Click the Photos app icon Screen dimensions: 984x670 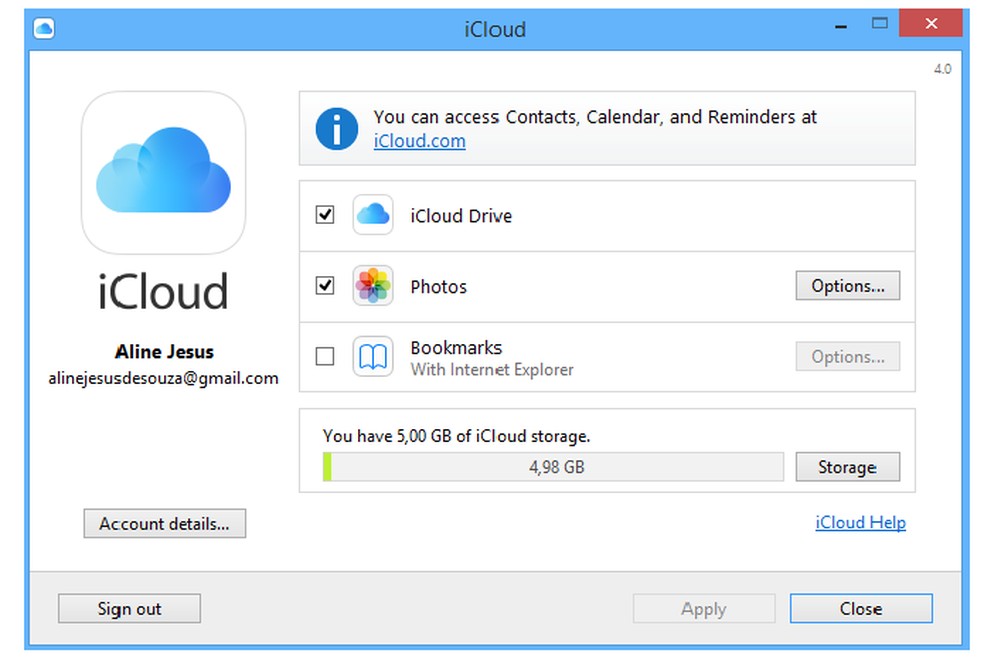point(372,286)
